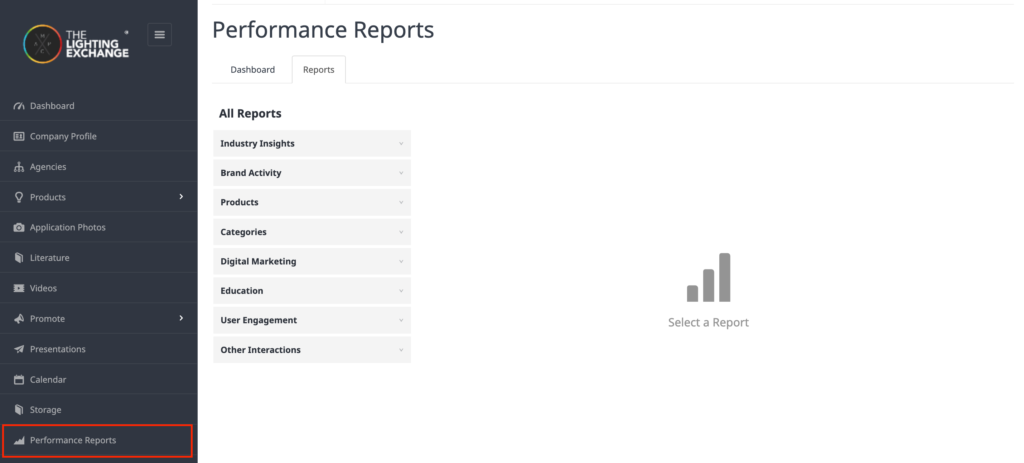
Task: Click the Application Photos camera icon
Action: [19, 227]
